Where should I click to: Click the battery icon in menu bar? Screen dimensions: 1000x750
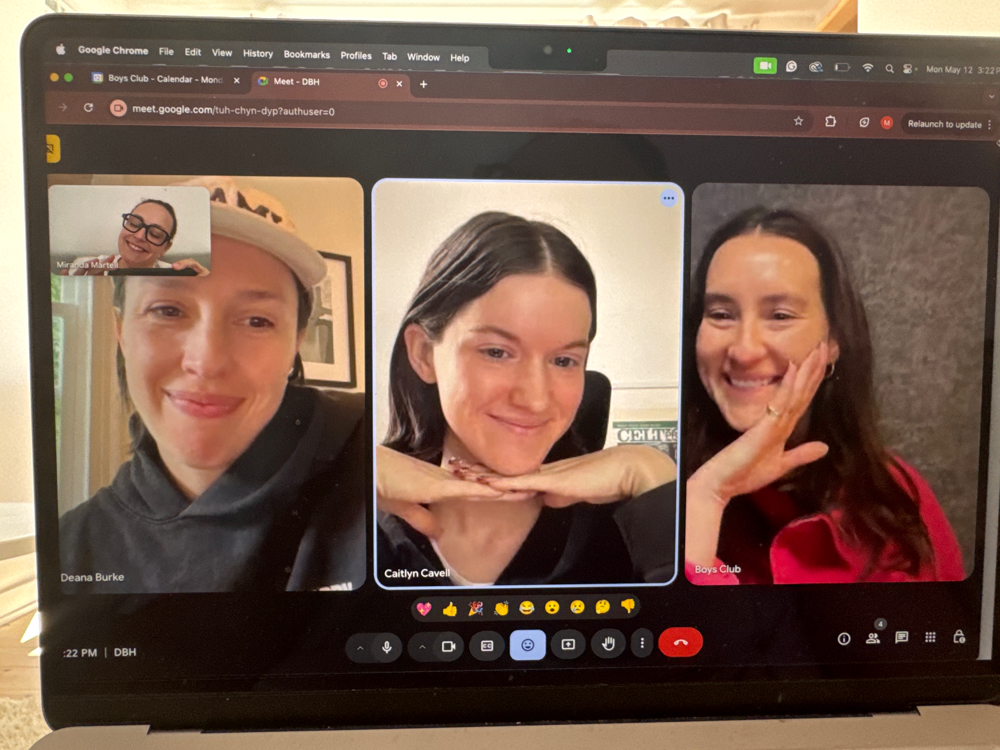coord(842,67)
